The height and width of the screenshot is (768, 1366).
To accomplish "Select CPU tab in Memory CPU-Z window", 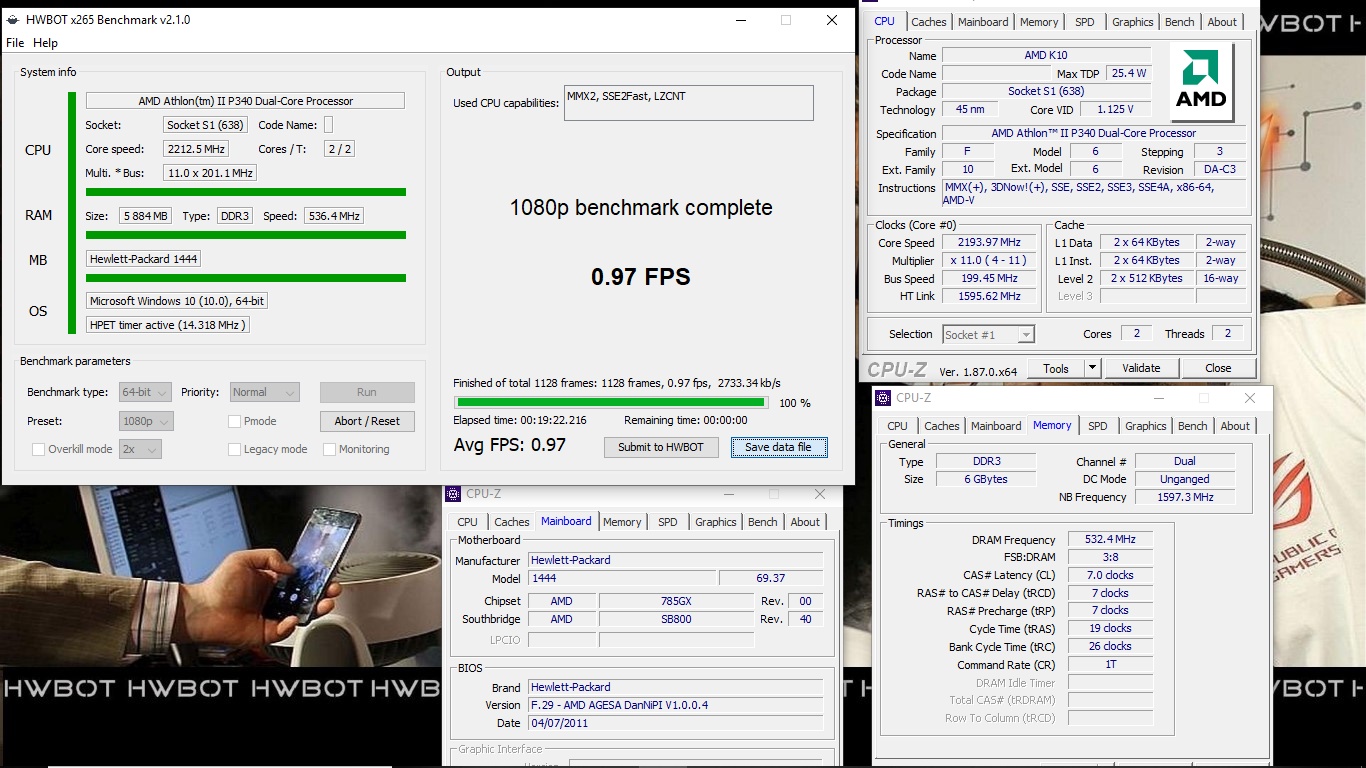I will [x=898, y=426].
